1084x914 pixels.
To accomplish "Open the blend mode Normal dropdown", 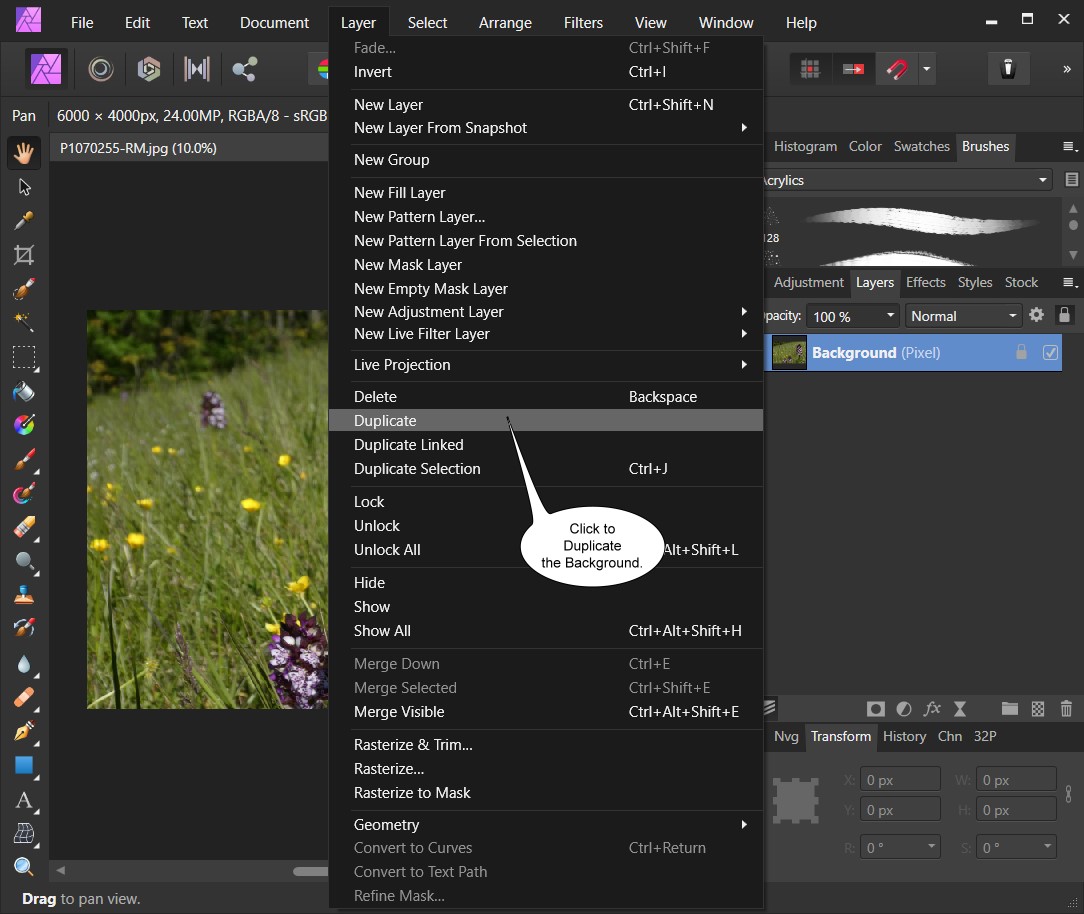I will click(963, 316).
